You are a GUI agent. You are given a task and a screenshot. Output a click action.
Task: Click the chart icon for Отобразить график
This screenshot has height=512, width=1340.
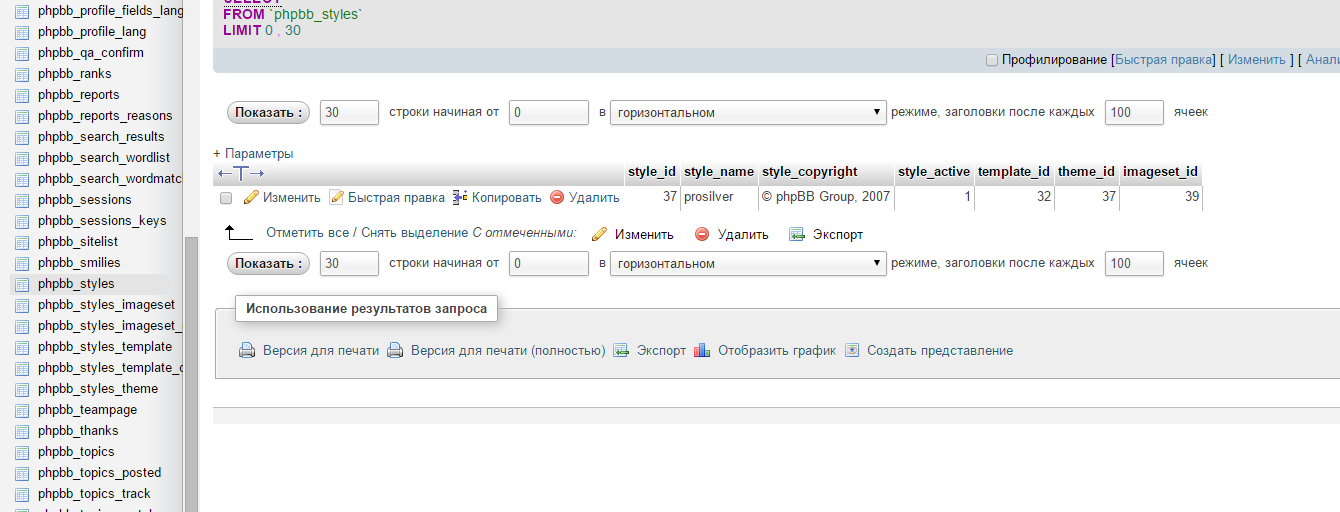[702, 351]
